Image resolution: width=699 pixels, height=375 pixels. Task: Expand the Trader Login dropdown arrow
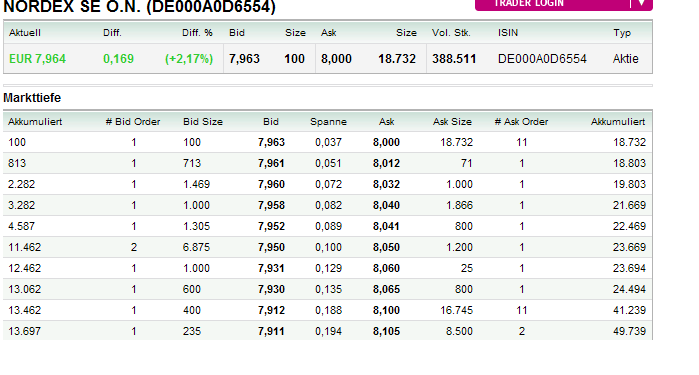[x=641, y=4]
